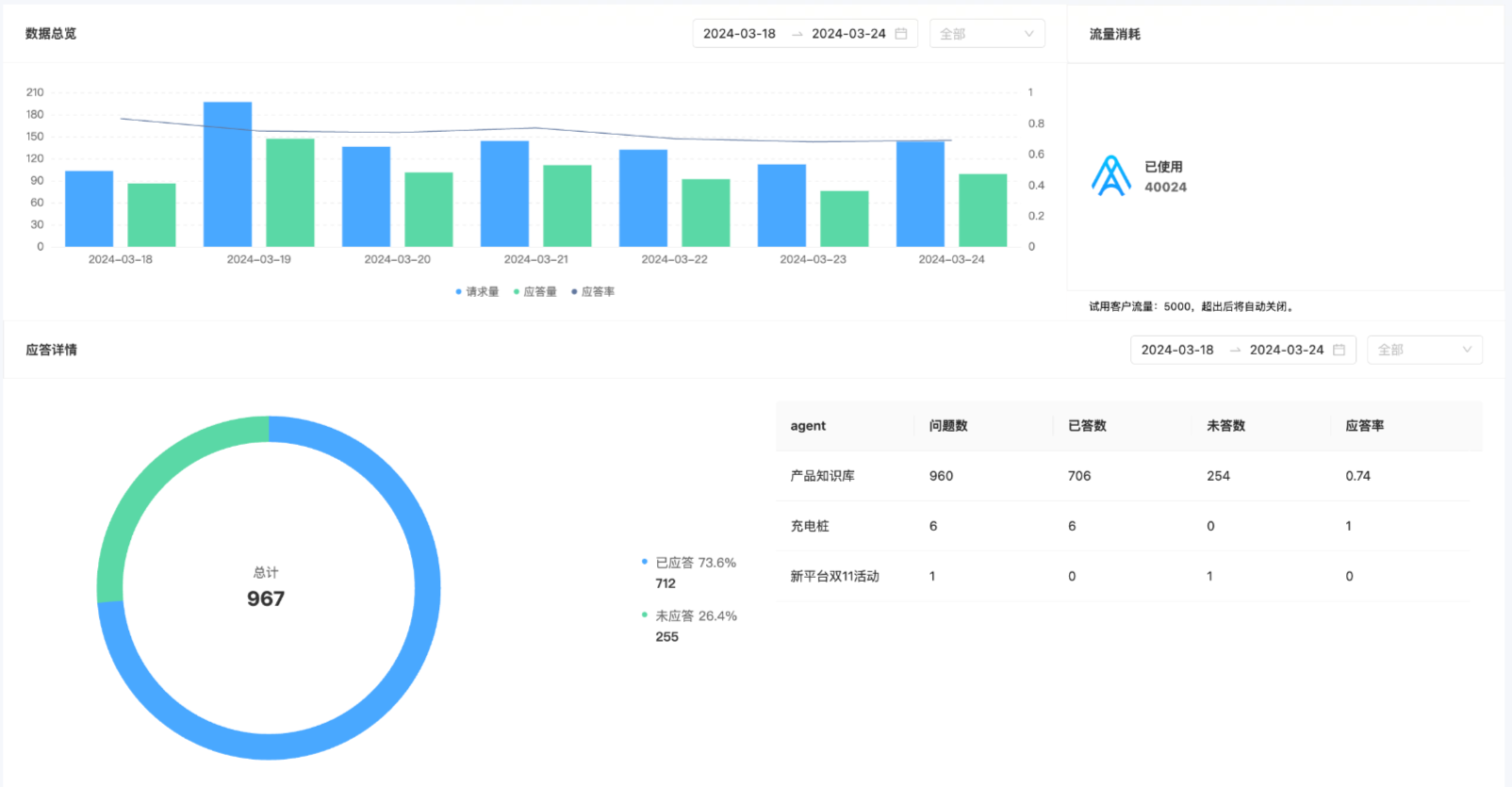The image size is (1512, 787).
Task: Select the 产品知识库 agent row
Action: (1124, 476)
